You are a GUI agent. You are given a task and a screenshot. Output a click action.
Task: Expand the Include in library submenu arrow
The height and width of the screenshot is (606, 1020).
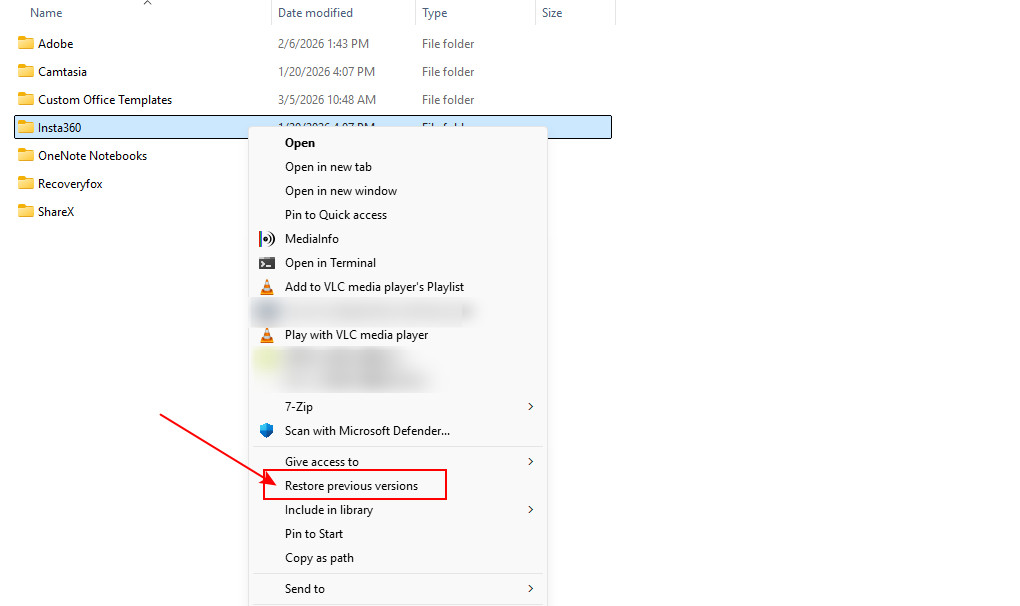pos(531,510)
